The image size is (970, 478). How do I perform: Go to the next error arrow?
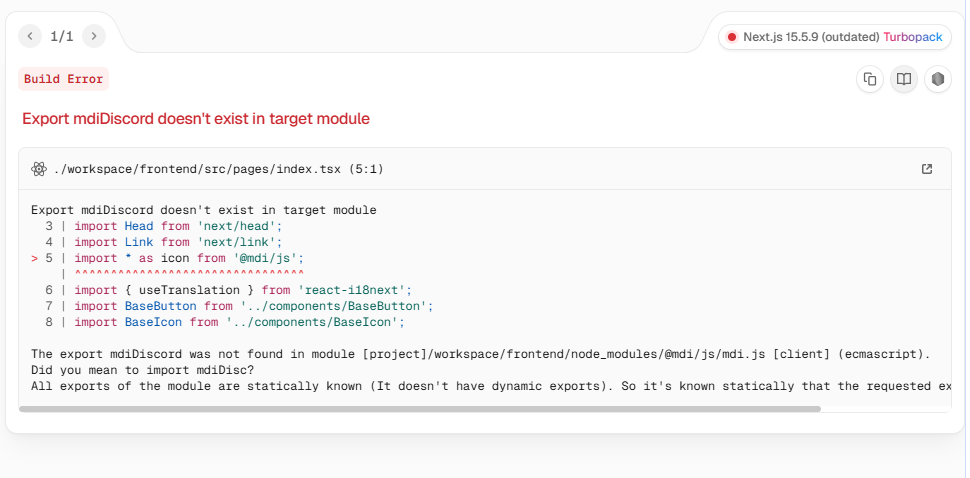[93, 36]
